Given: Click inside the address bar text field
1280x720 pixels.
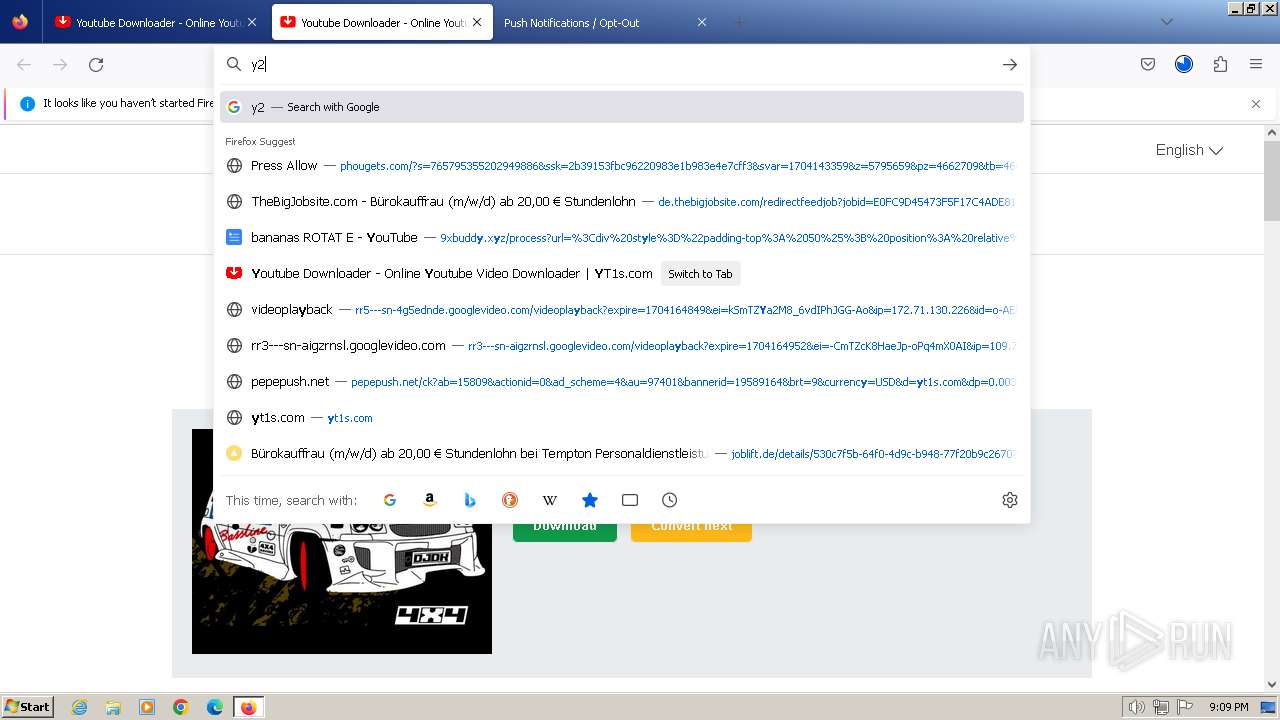Looking at the screenshot, I should [x=620, y=64].
